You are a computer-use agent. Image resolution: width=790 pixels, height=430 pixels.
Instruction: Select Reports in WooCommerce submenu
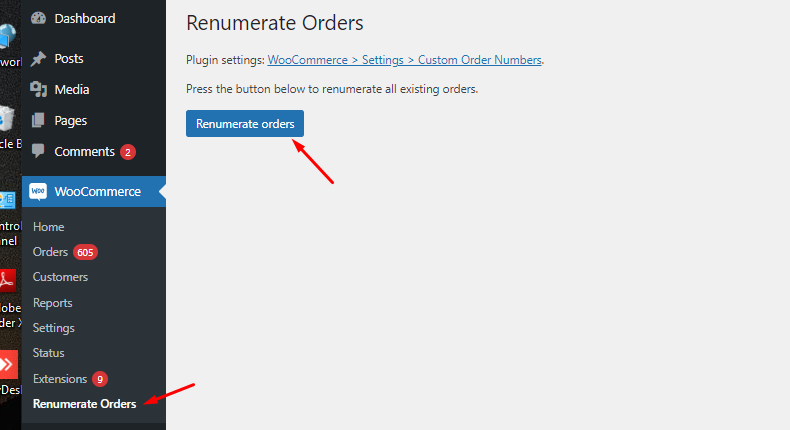coord(52,302)
